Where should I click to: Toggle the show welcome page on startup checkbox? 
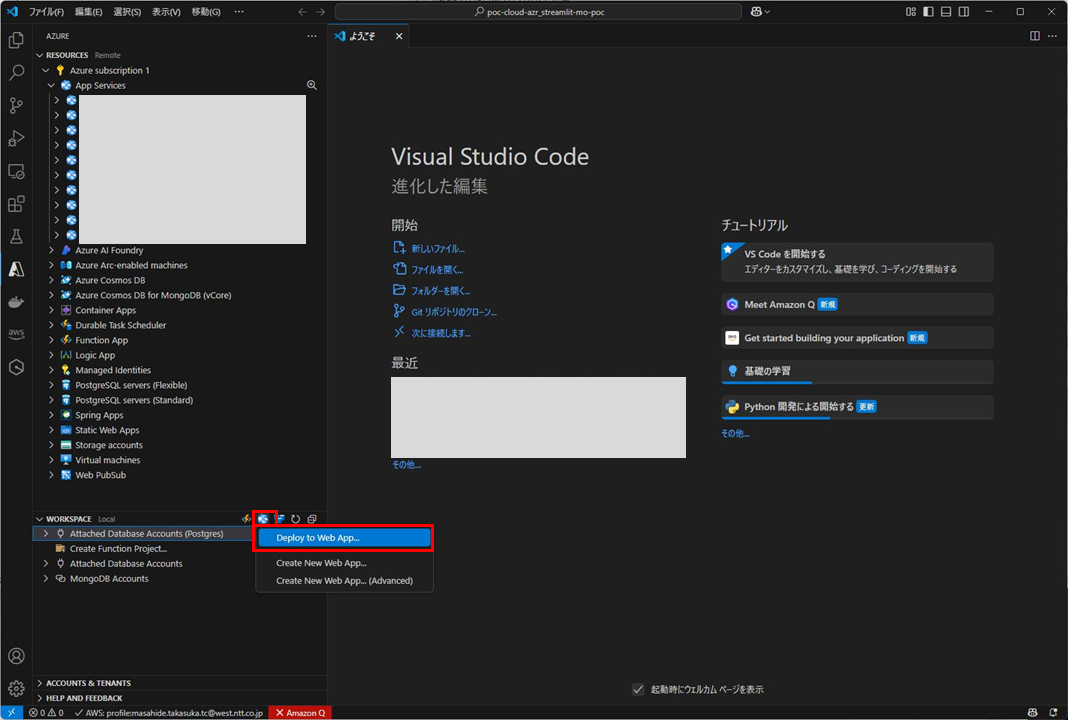(x=638, y=689)
